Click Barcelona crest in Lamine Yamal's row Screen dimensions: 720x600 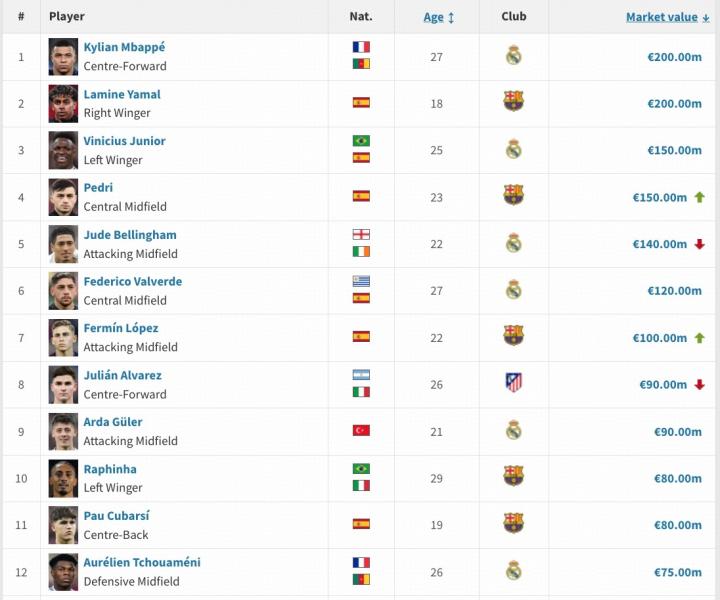(513, 102)
